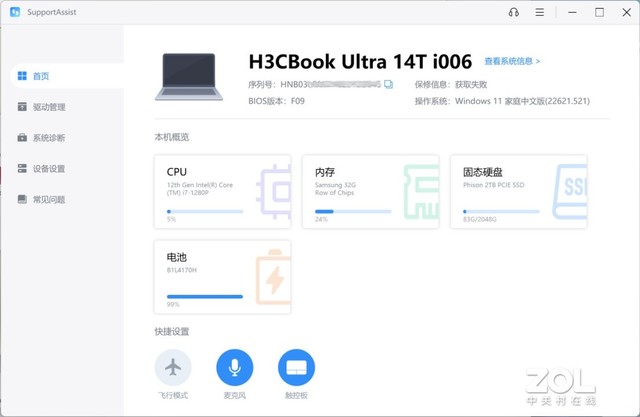Click the laptop device image

tap(189, 77)
